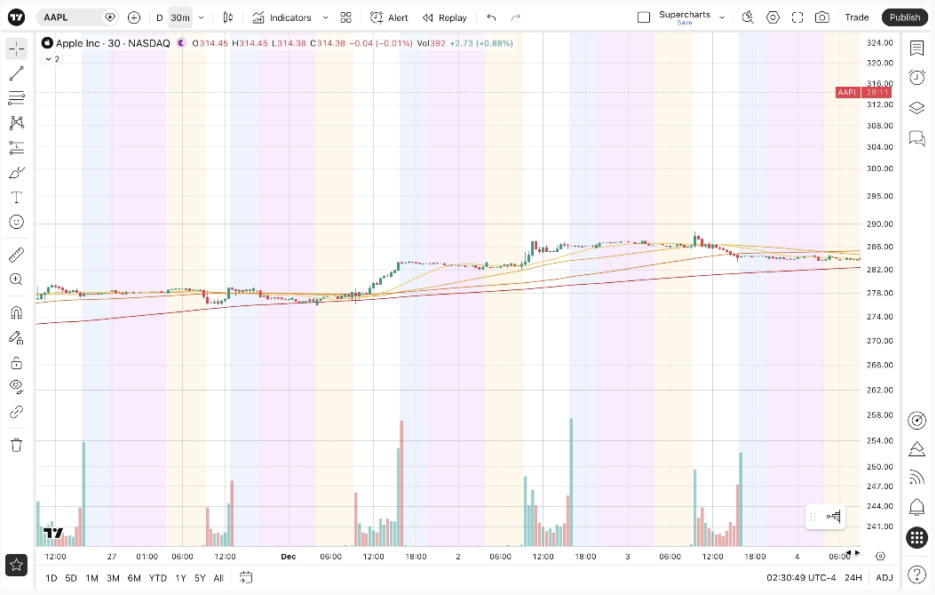The image size is (935, 595).
Task: Enter fullscreen mode
Action: [797, 17]
